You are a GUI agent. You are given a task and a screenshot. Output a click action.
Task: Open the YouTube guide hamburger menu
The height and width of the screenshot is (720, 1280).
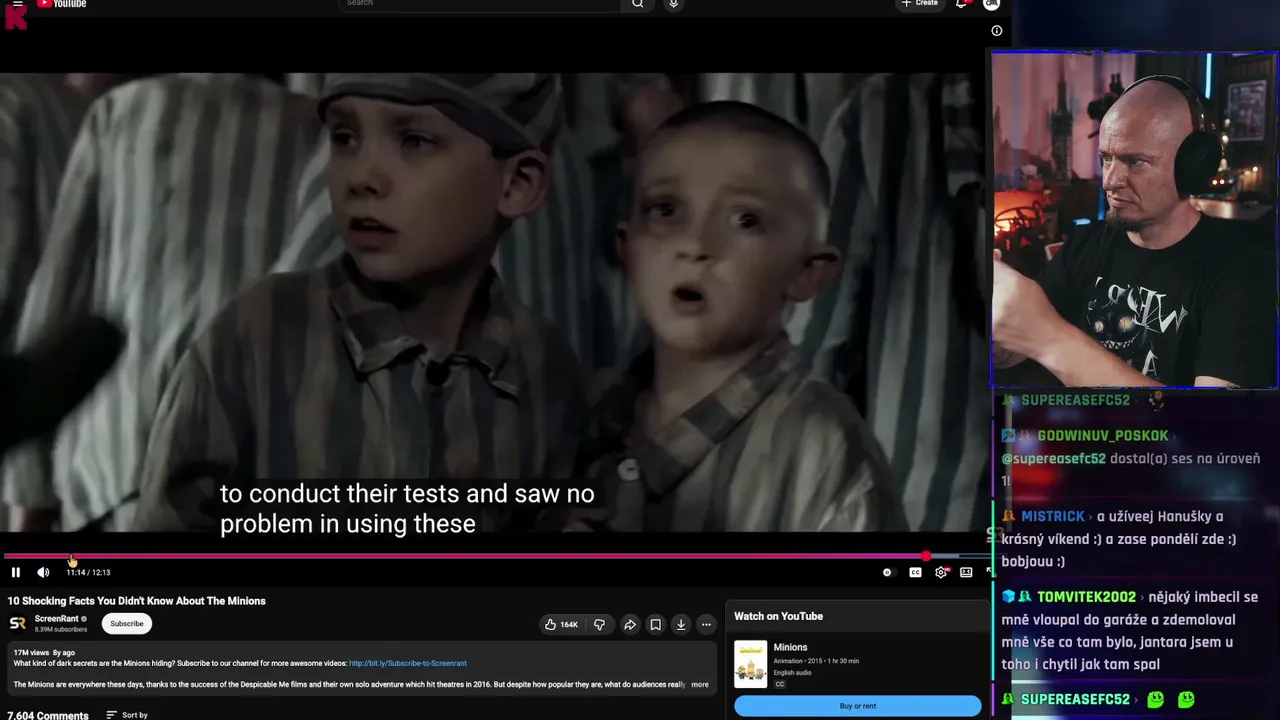[x=17, y=4]
